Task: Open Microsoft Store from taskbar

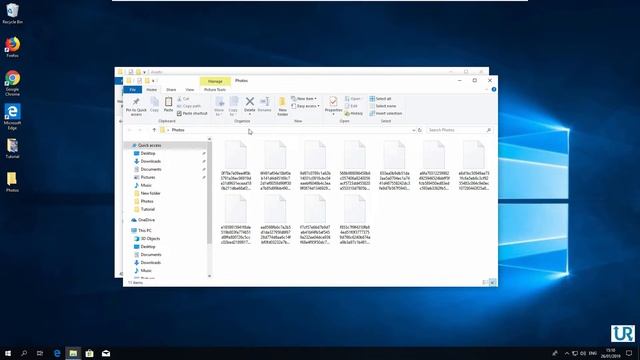Action: 89,353
